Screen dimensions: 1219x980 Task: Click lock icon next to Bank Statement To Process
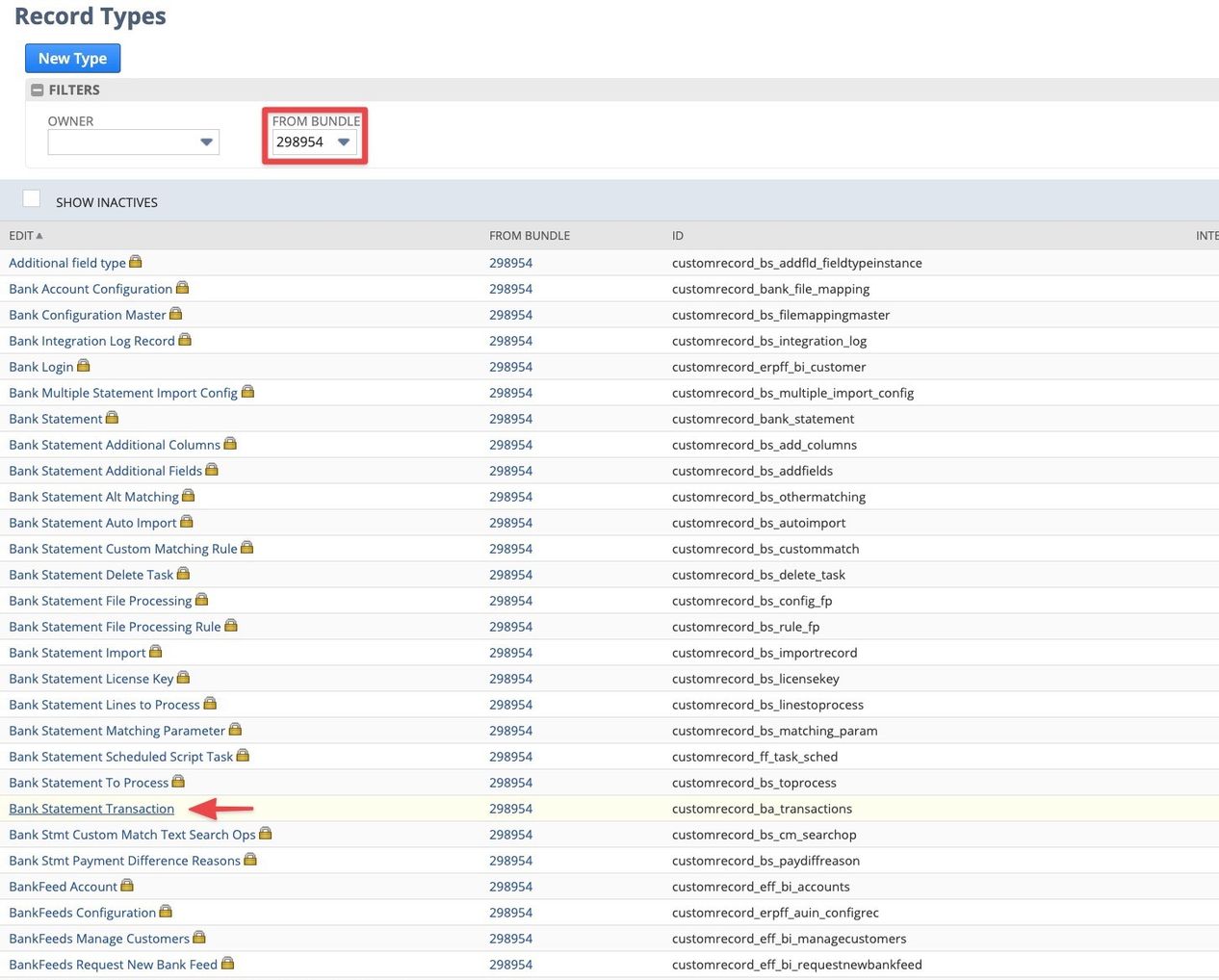click(178, 782)
